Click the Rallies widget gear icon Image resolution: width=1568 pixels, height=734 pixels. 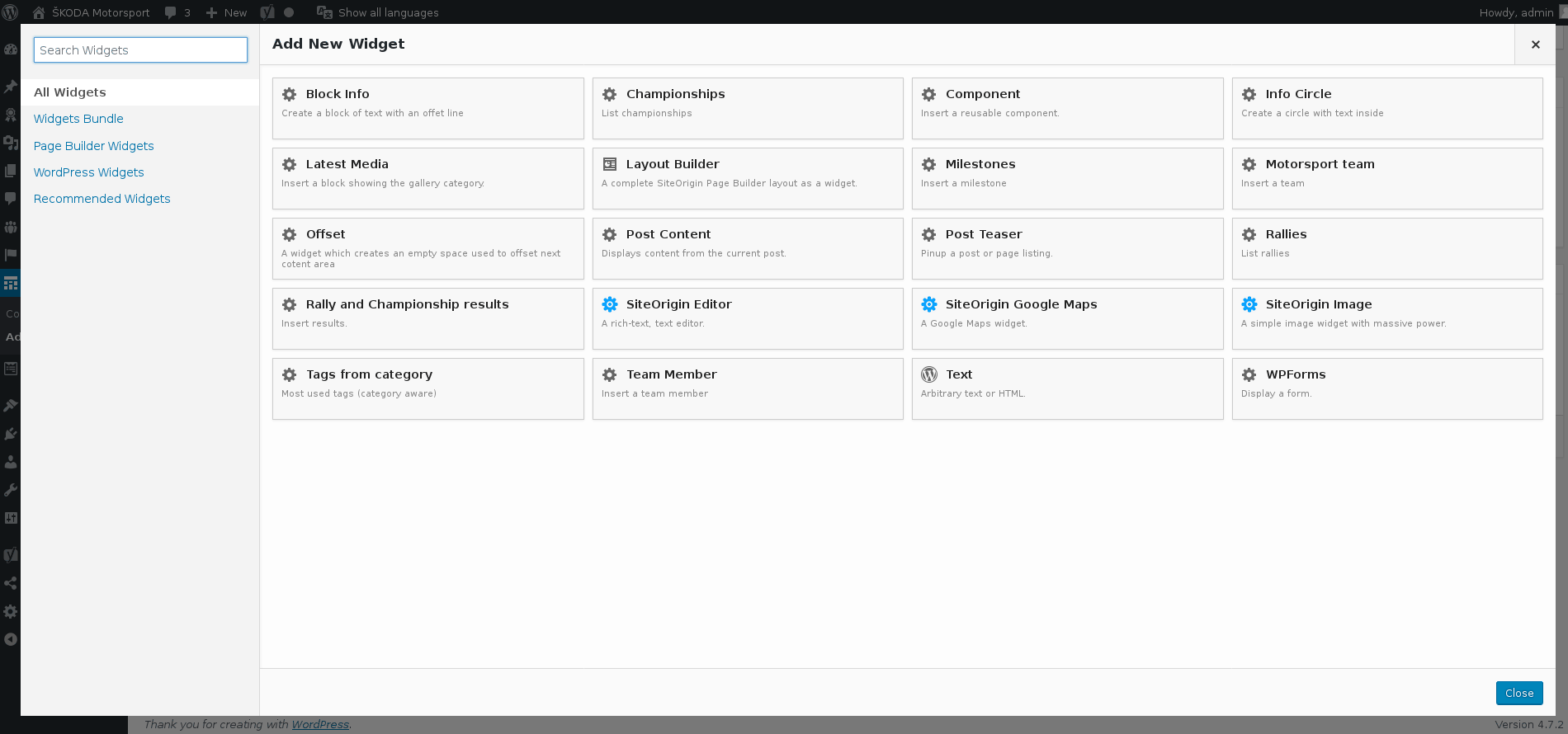(1249, 234)
